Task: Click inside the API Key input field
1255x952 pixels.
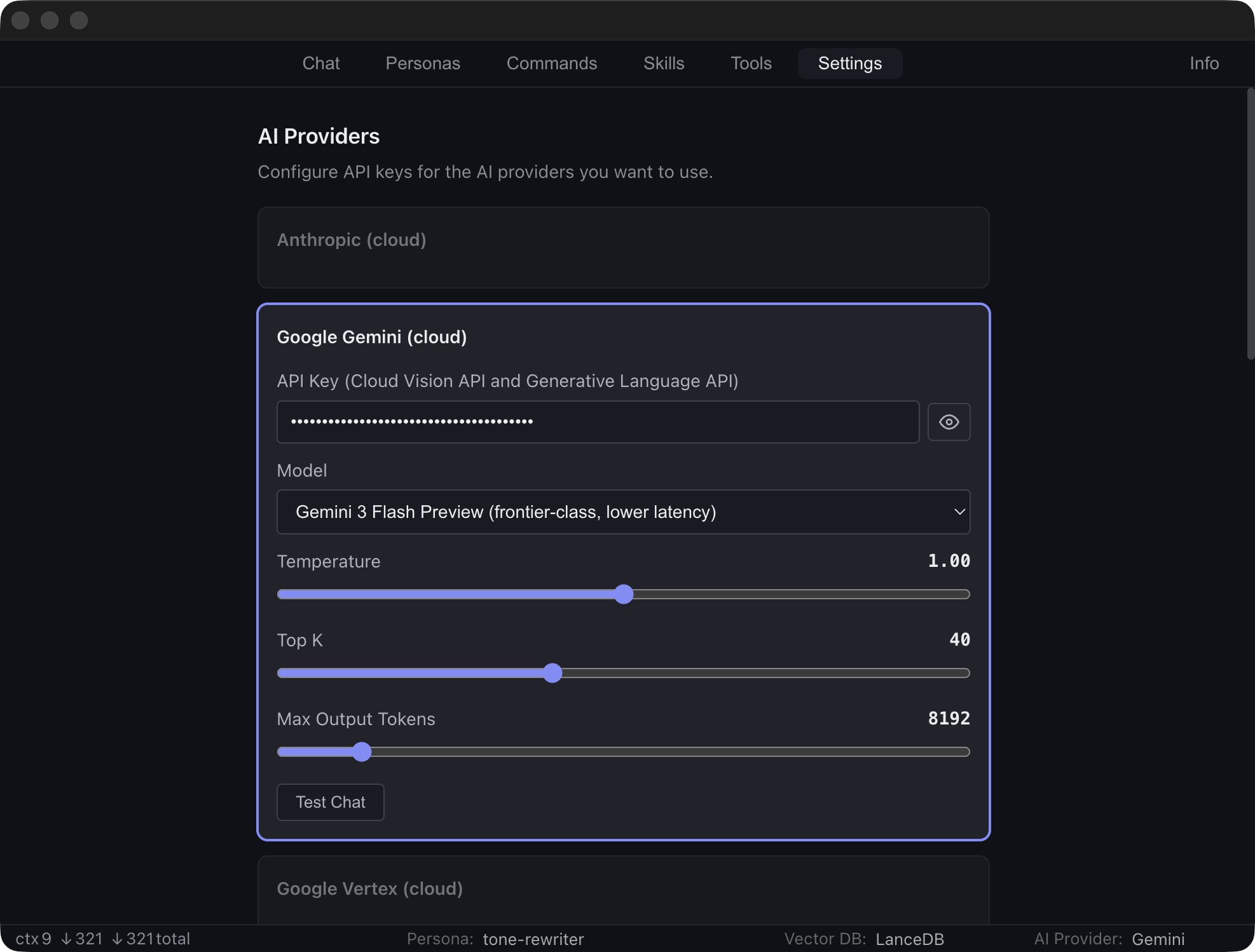Action: (597, 421)
